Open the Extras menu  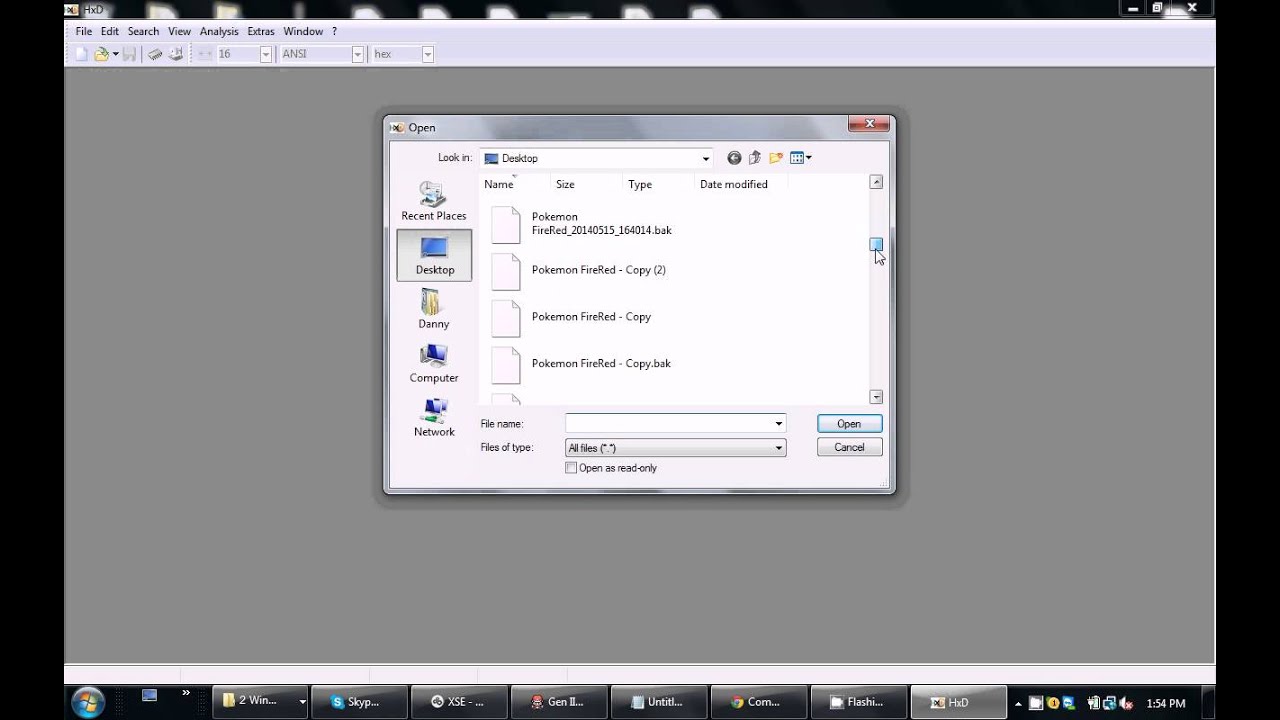261,31
